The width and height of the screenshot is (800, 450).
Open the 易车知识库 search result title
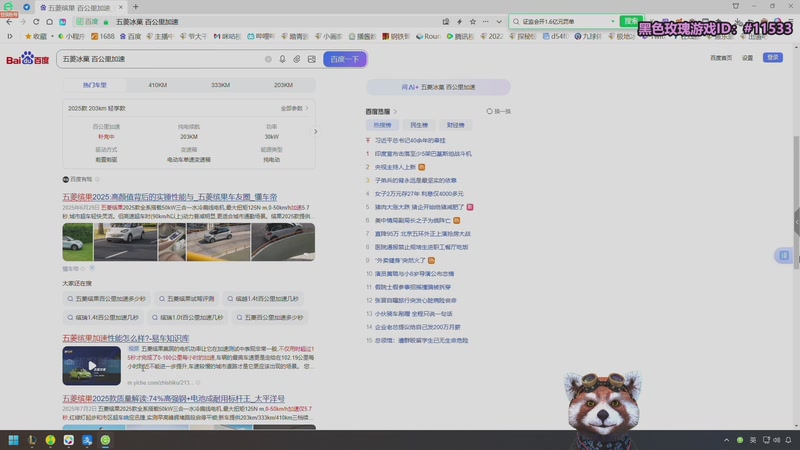pos(126,338)
